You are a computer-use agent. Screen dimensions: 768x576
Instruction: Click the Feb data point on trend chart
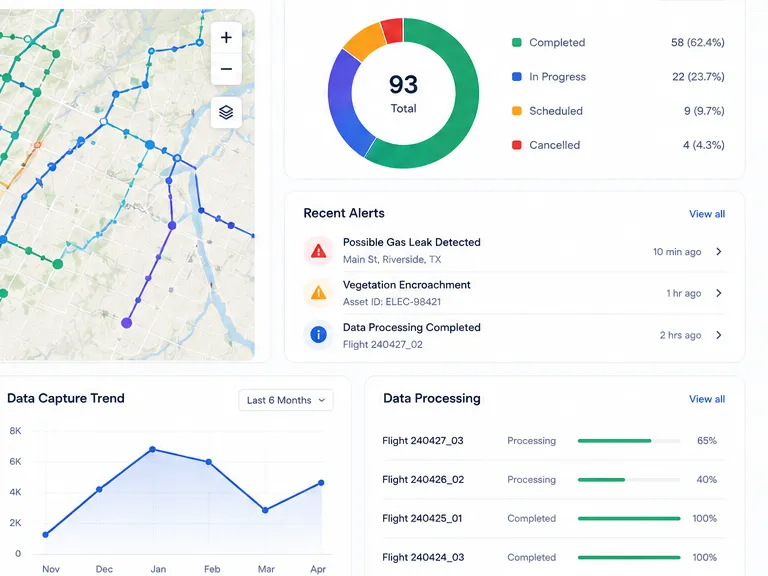pos(209,462)
